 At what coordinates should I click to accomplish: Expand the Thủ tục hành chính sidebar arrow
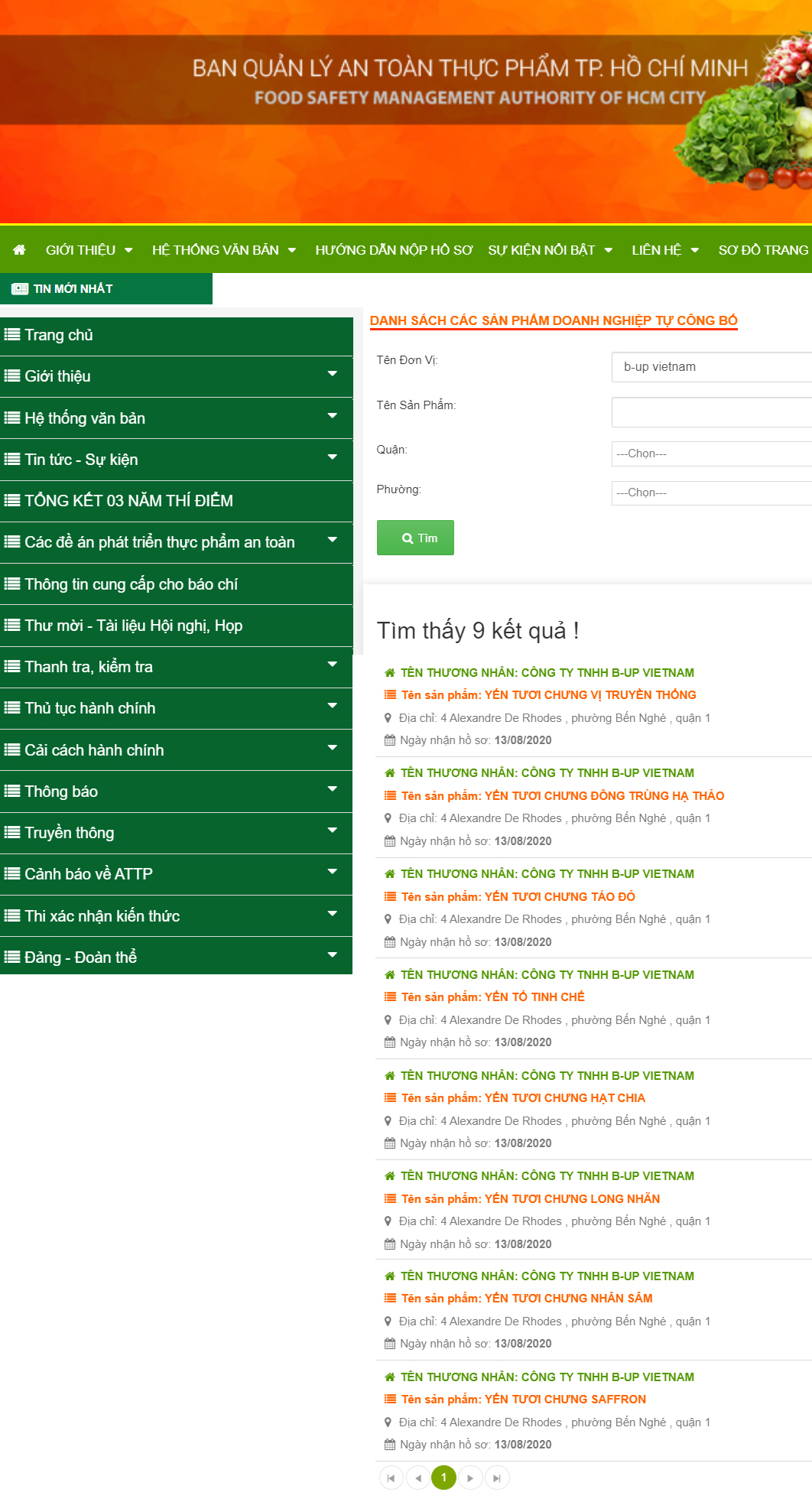(x=333, y=706)
